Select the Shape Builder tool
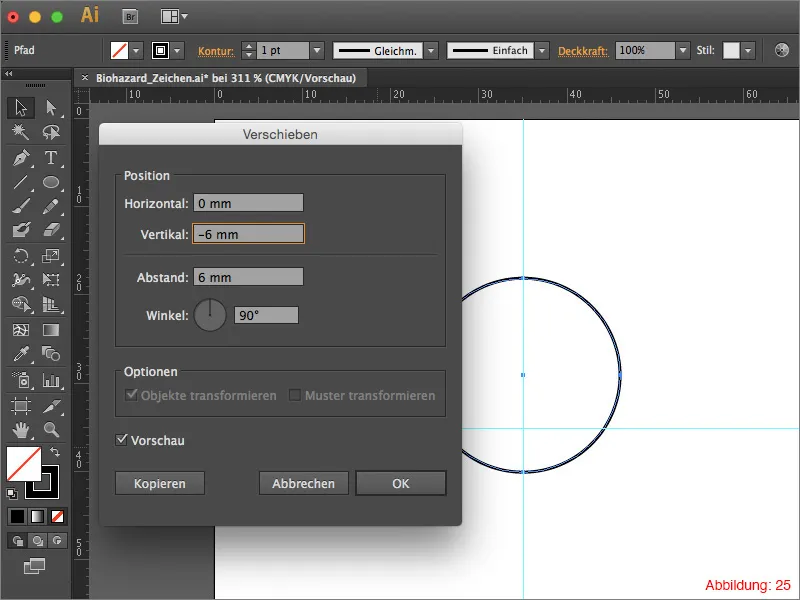This screenshot has width=800, height=600. [21, 304]
